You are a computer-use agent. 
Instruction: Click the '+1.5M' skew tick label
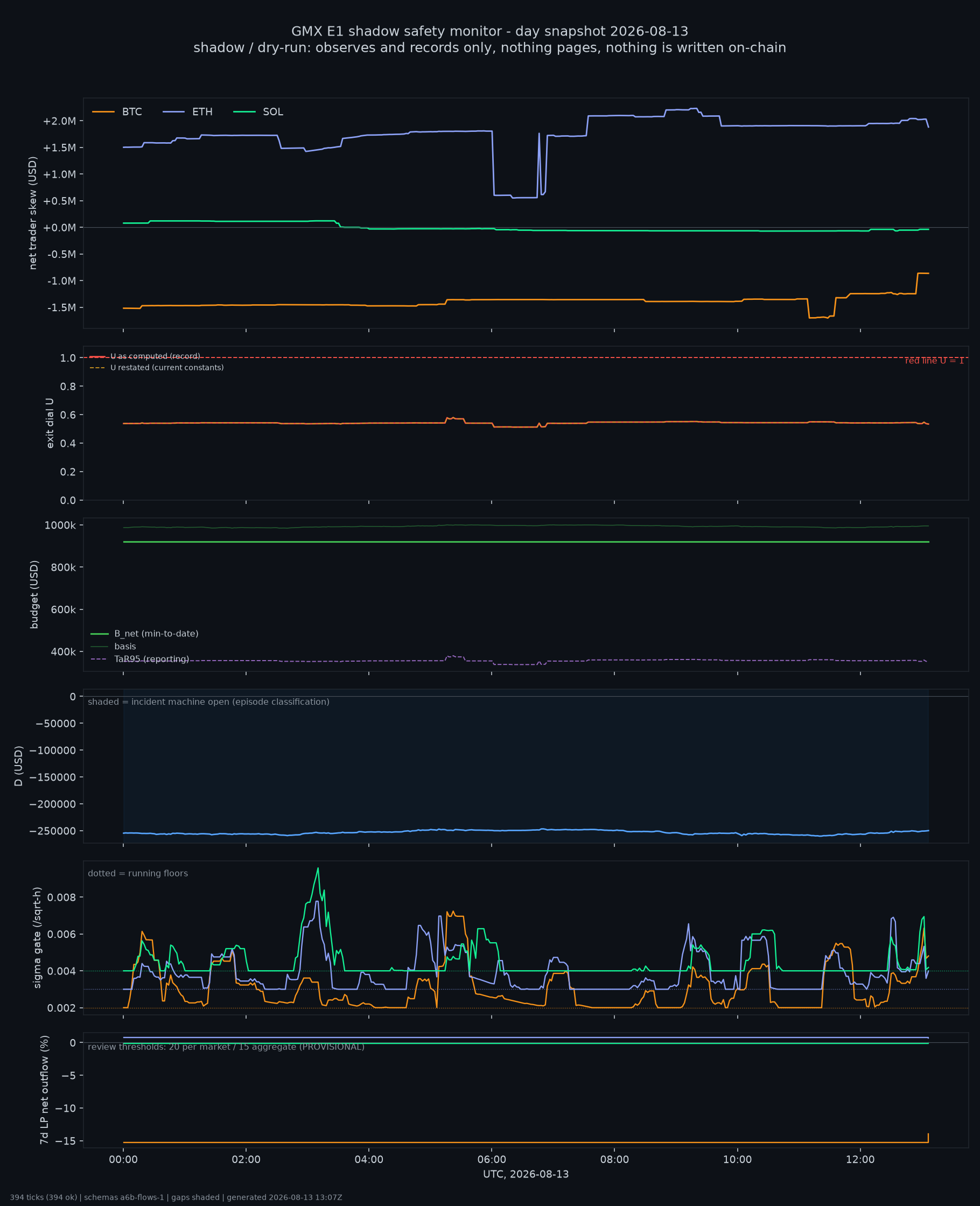click(x=59, y=148)
